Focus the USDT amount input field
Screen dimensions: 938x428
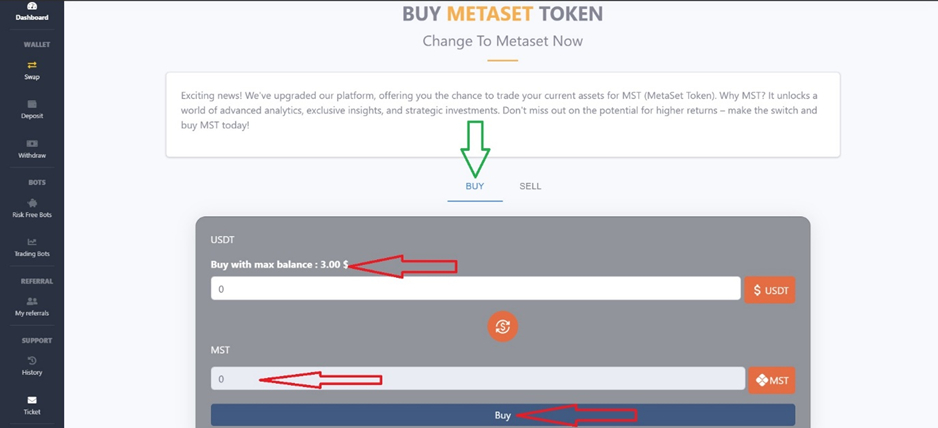[476, 289]
